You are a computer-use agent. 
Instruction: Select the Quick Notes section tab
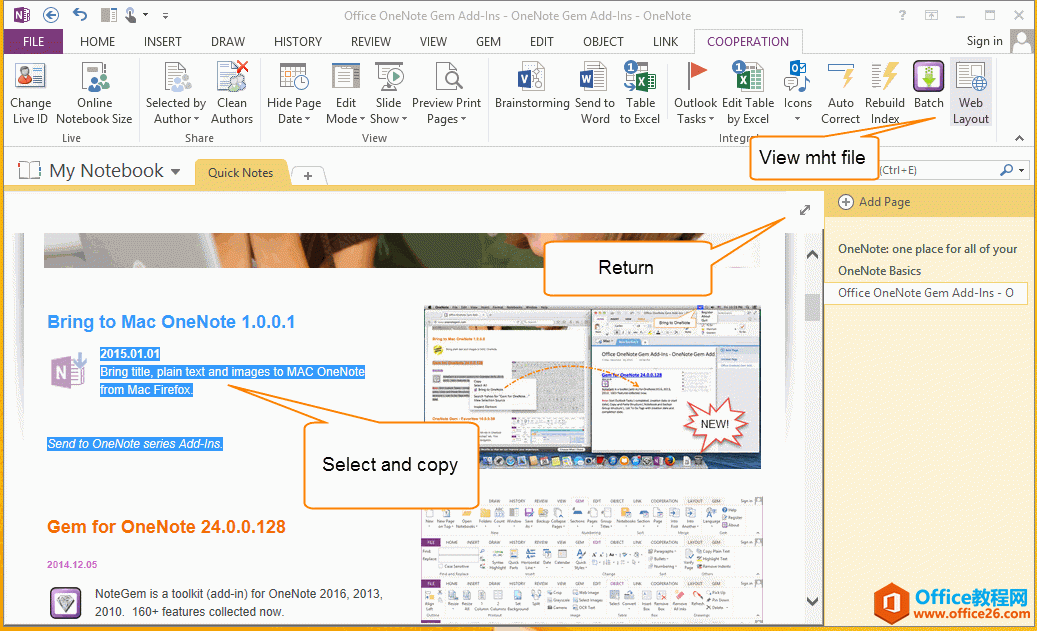pos(240,173)
